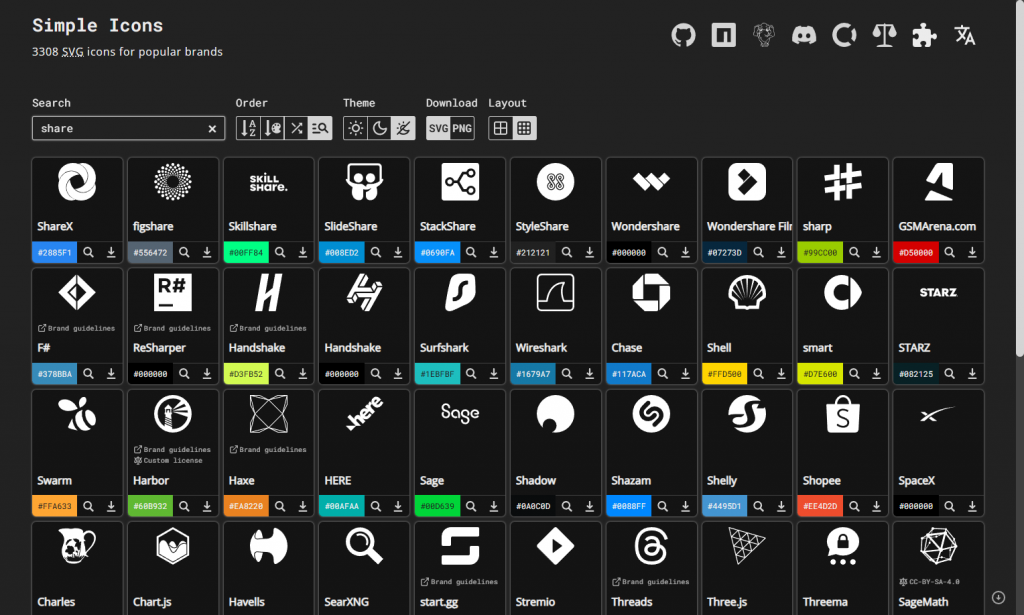Open the npm package icon
Viewport: 1024px width, 615px height.
[x=724, y=35]
